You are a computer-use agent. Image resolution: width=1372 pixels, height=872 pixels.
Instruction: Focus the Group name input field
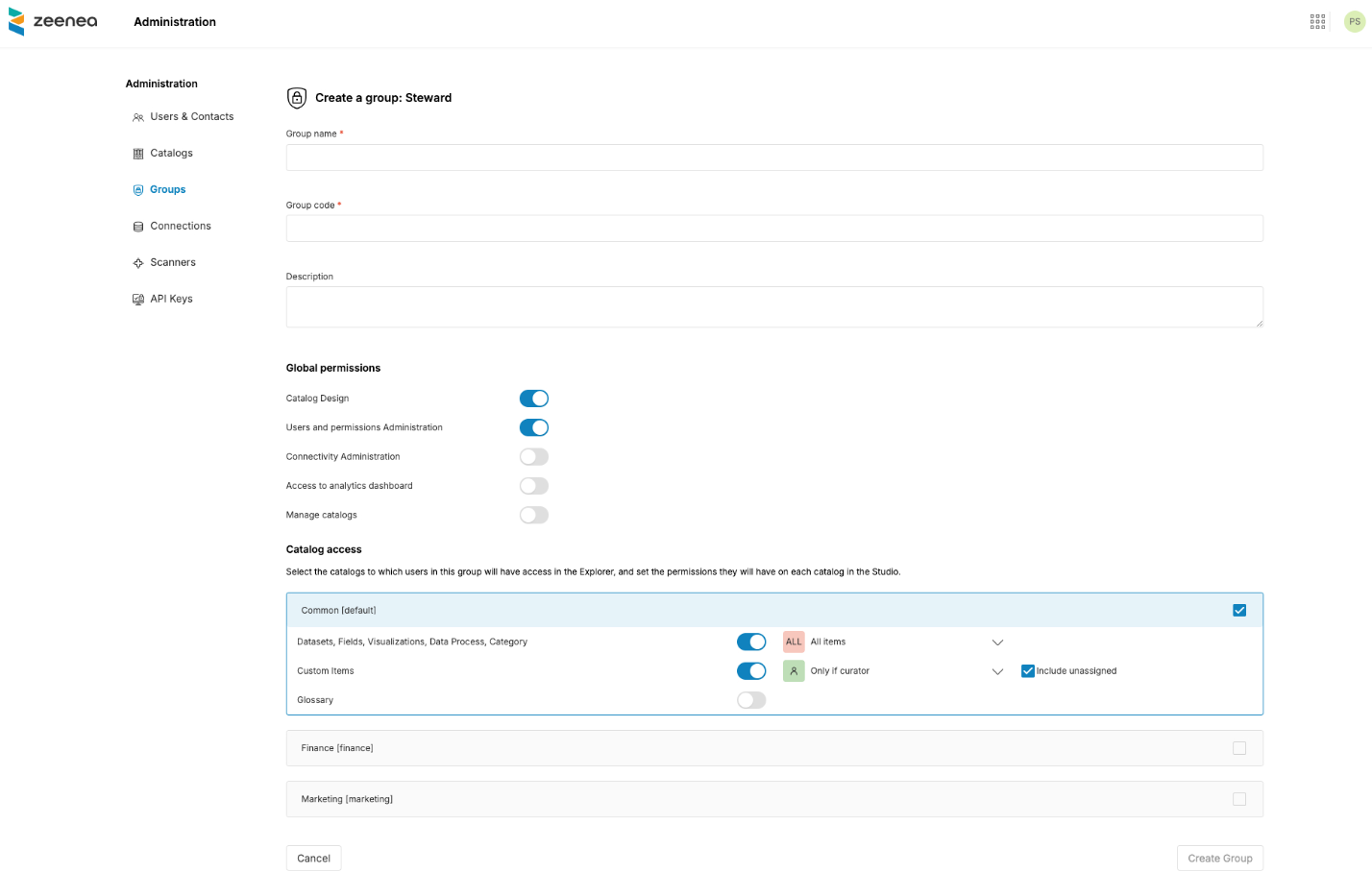pyautogui.click(x=773, y=157)
